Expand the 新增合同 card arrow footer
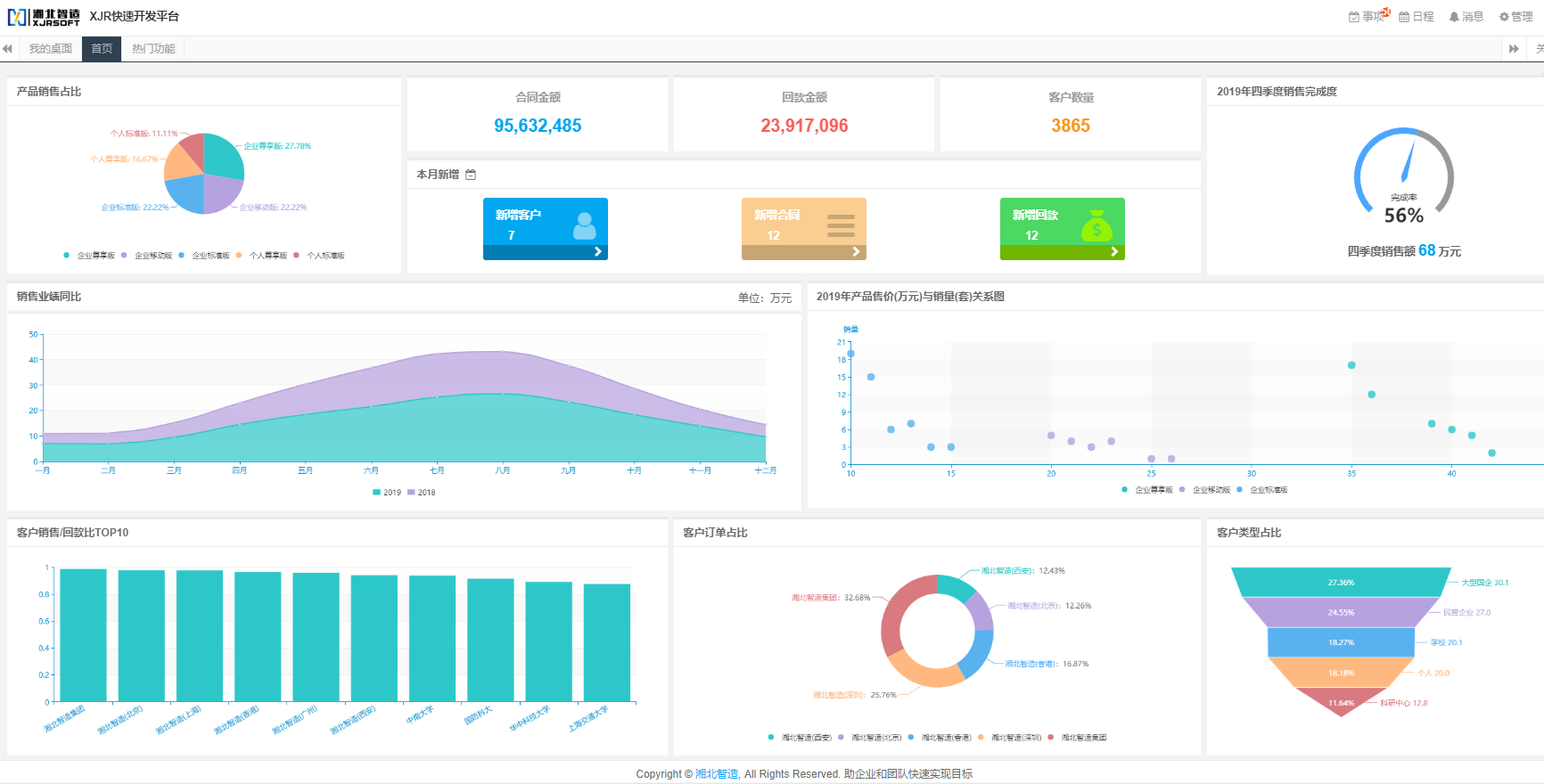Image resolution: width=1544 pixels, height=784 pixels. pos(804,252)
